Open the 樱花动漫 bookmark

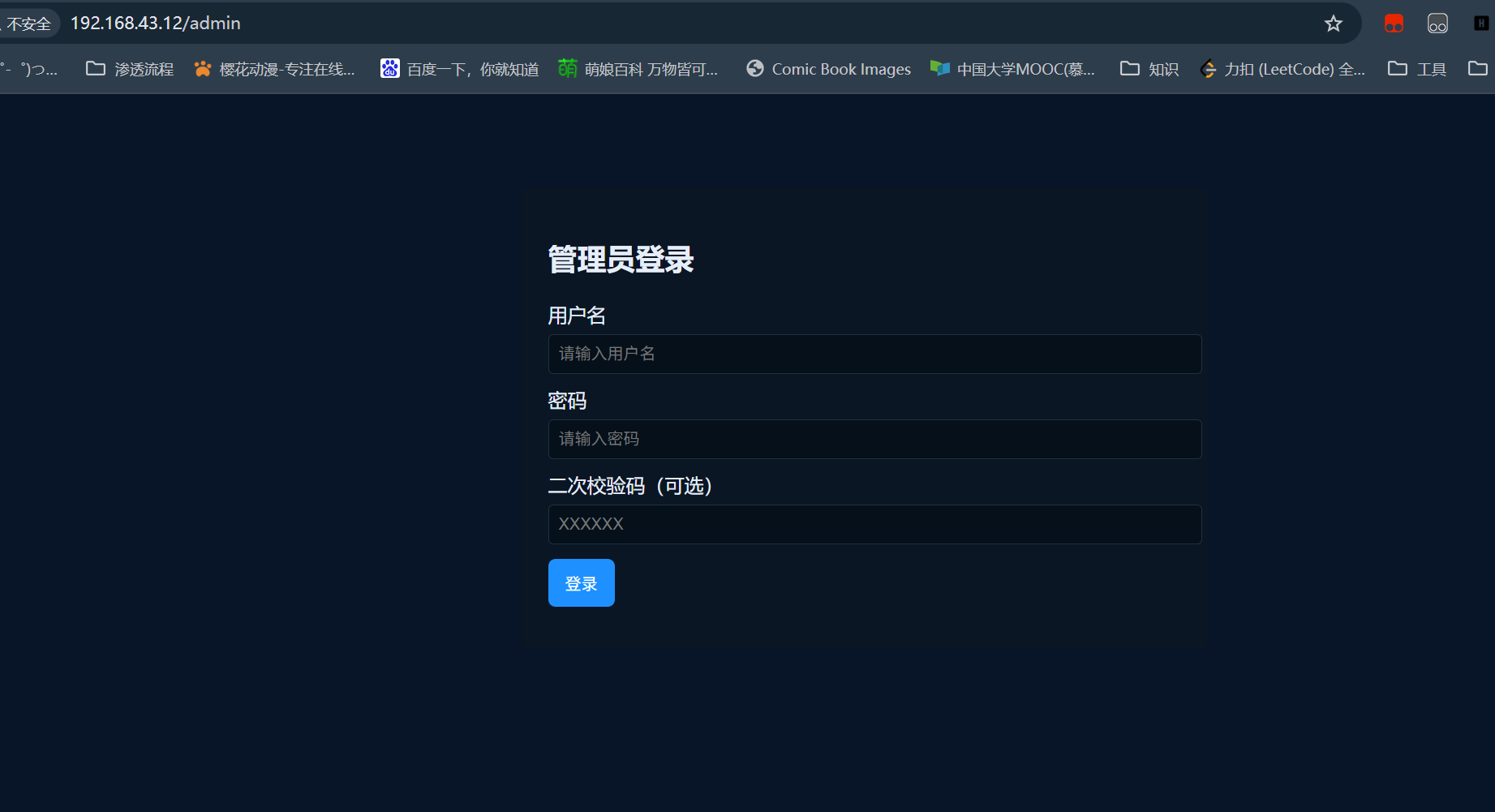pos(274,69)
